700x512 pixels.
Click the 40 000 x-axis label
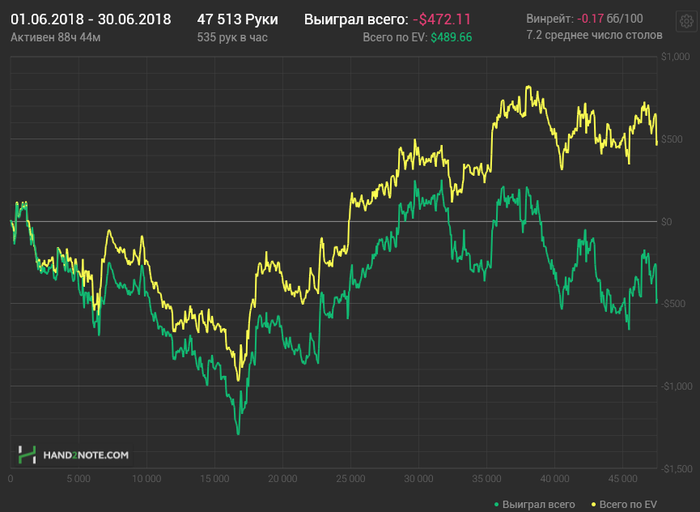click(x=554, y=479)
